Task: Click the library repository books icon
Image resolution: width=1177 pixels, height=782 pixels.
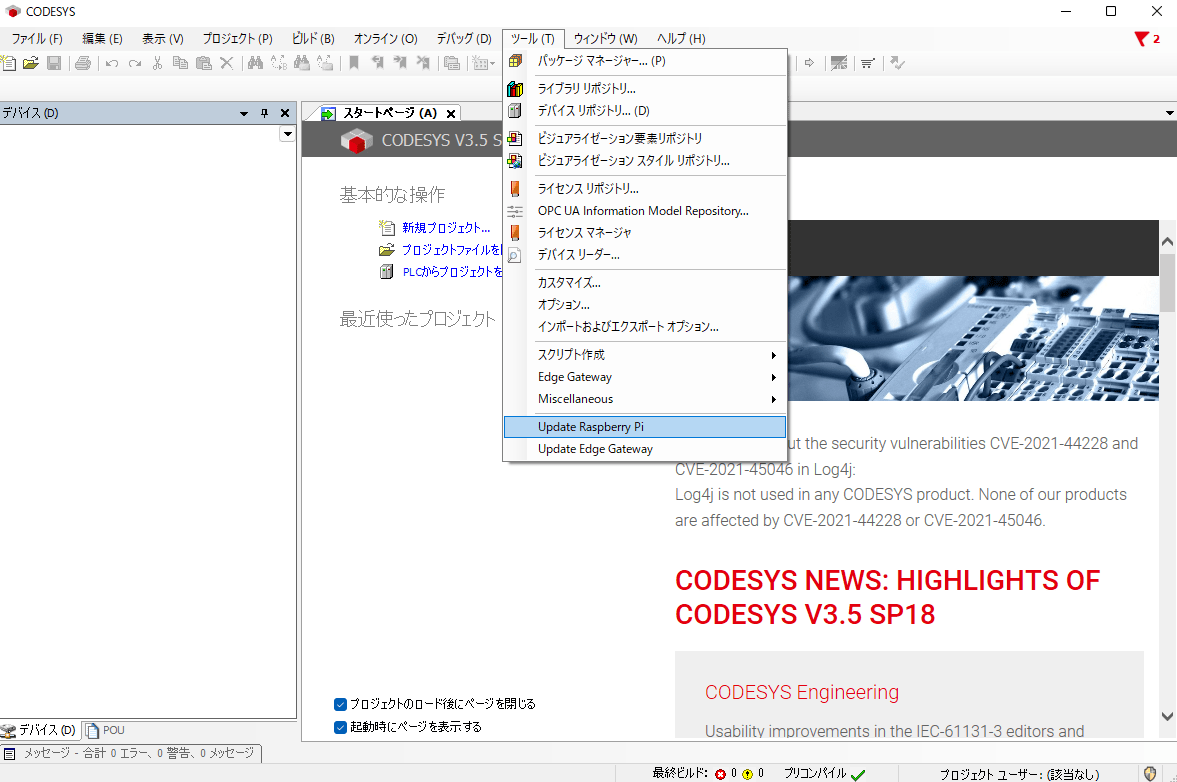Action: [x=515, y=89]
